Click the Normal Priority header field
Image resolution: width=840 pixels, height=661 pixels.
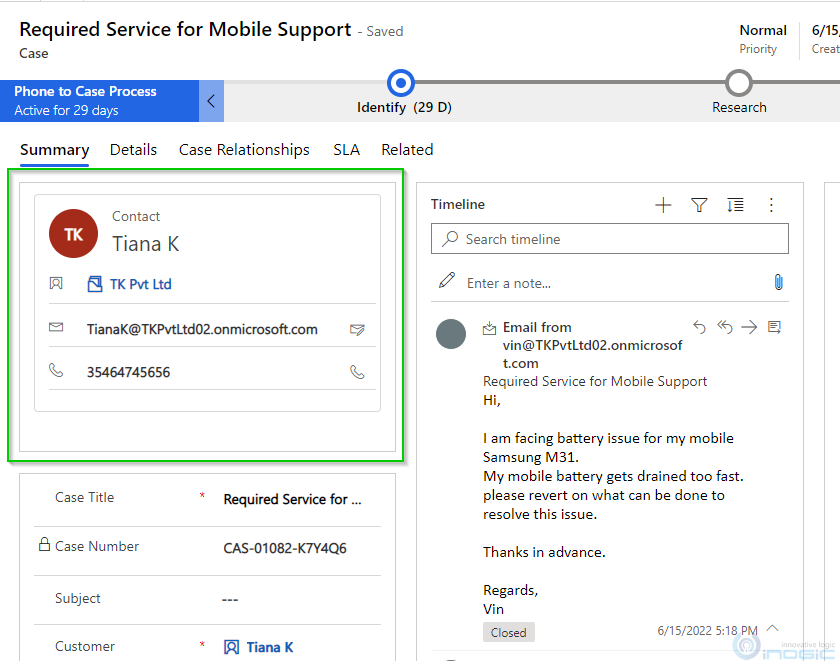[x=763, y=39]
